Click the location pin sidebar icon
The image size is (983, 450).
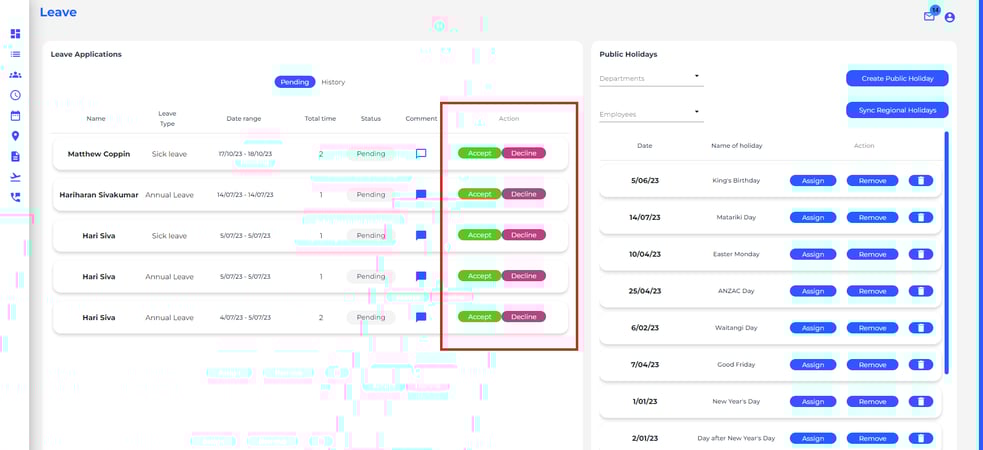(x=15, y=136)
